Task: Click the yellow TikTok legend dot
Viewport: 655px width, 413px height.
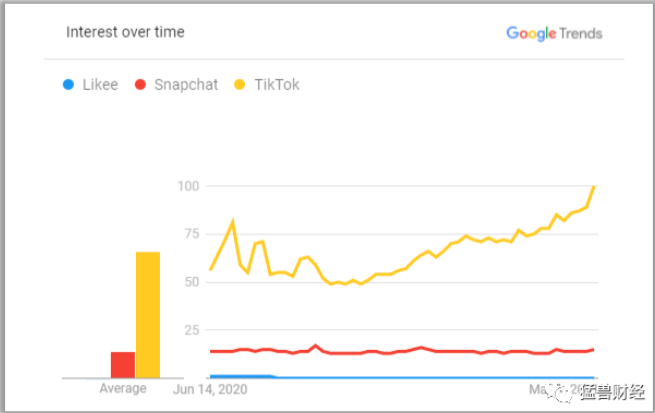Action: (x=237, y=85)
